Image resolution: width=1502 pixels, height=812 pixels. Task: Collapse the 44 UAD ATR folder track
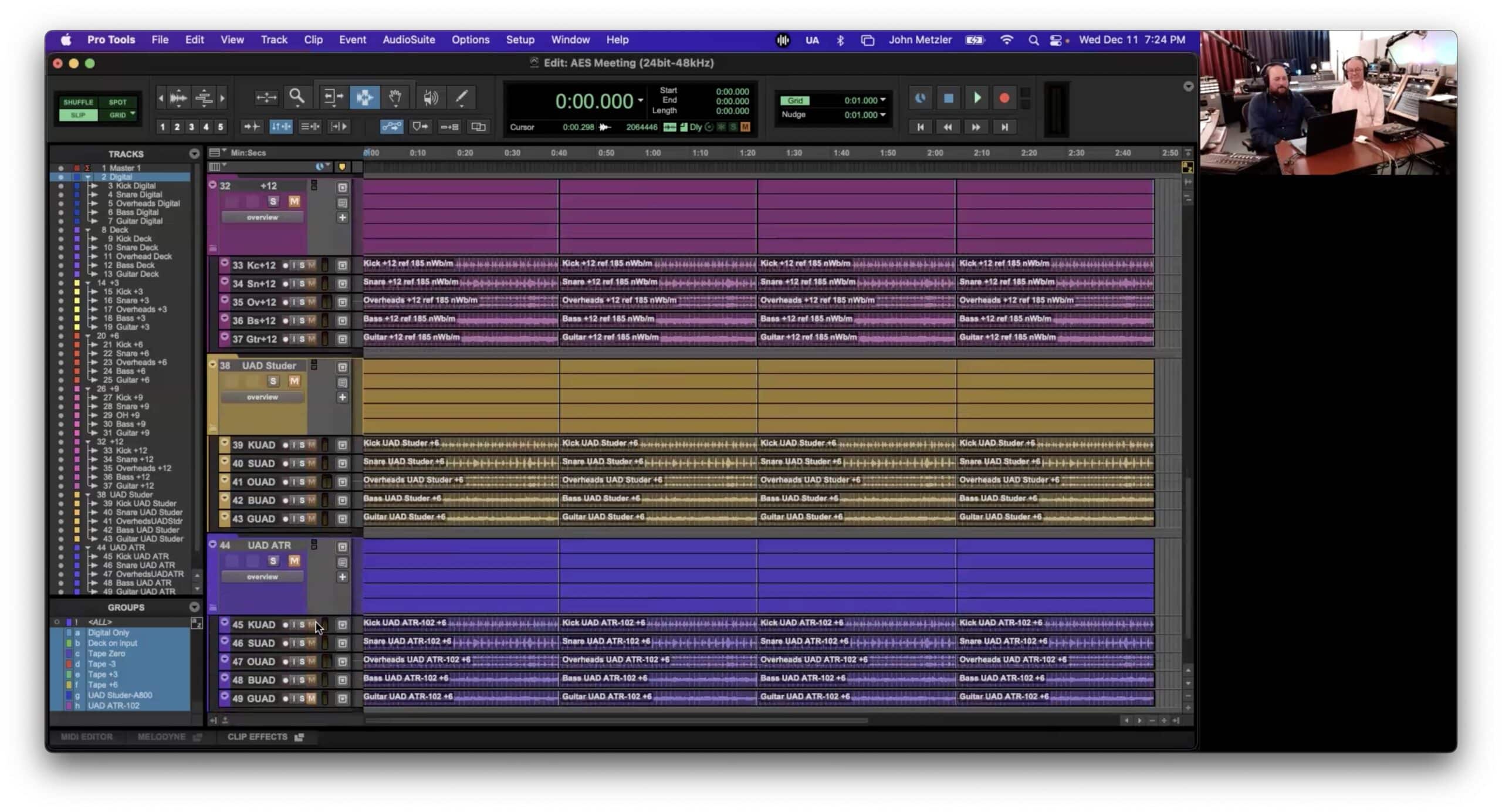point(212,544)
